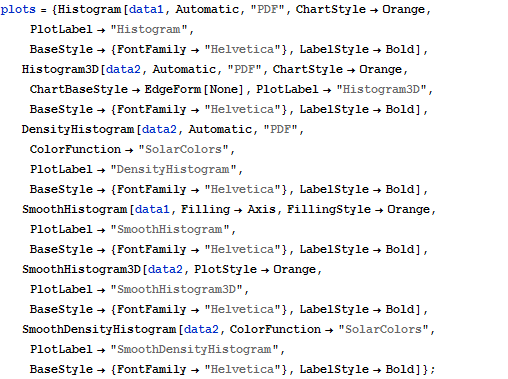
Task: Select data2 inside the SmoothHistogram3D[ call
Action: click(x=166, y=269)
